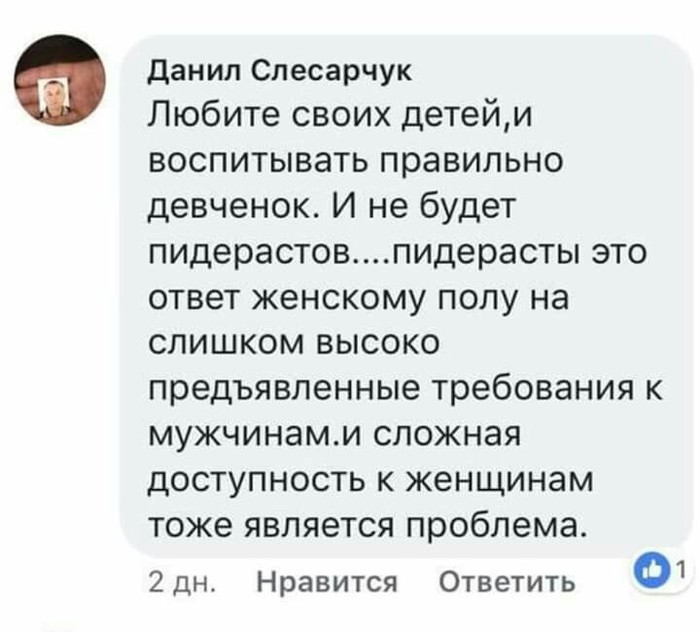The height and width of the screenshot is (632, 700).
Task: Click the word "ответ" in the comment
Action: (192, 298)
